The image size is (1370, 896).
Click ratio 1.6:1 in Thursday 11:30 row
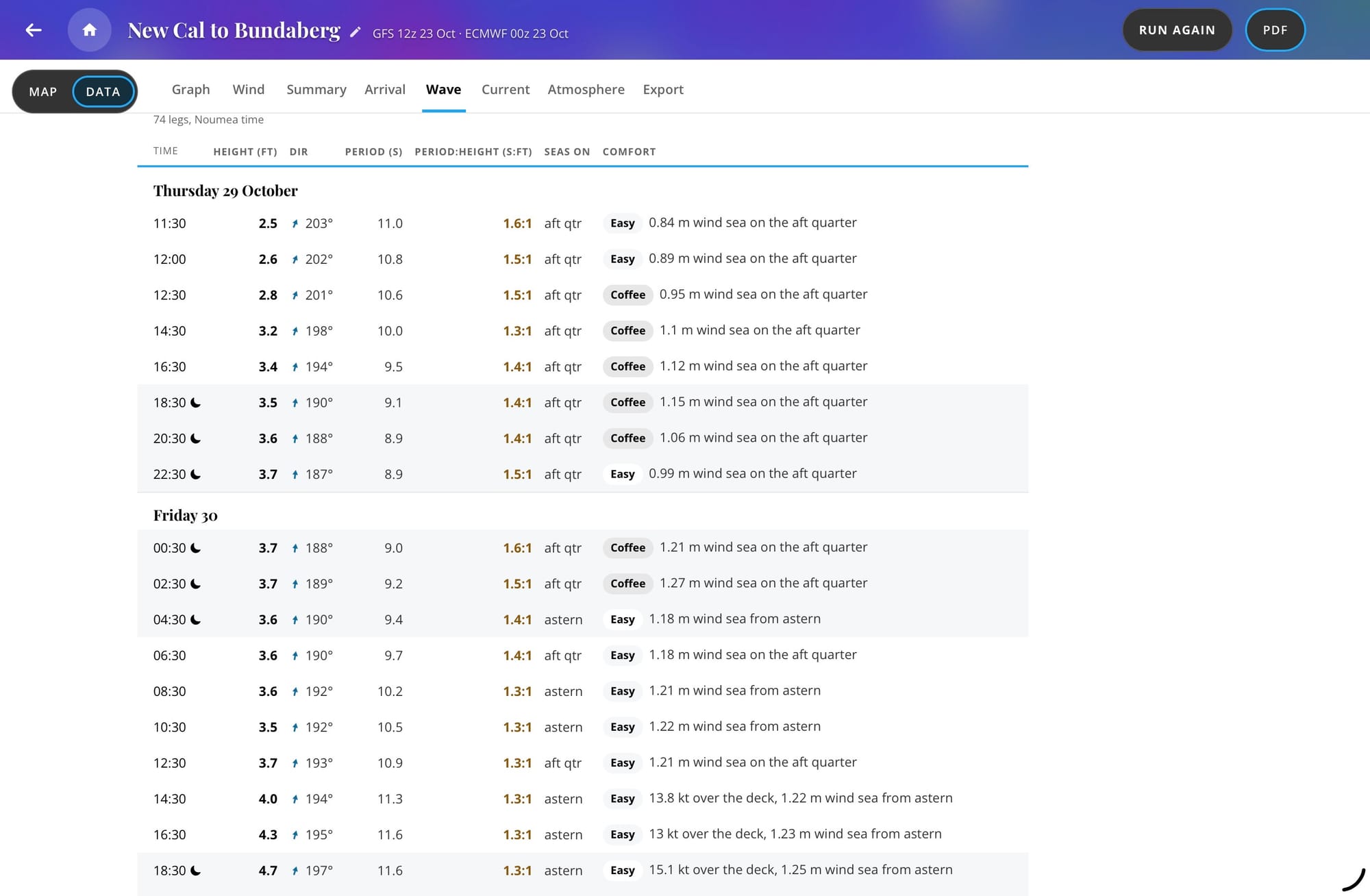pos(517,223)
